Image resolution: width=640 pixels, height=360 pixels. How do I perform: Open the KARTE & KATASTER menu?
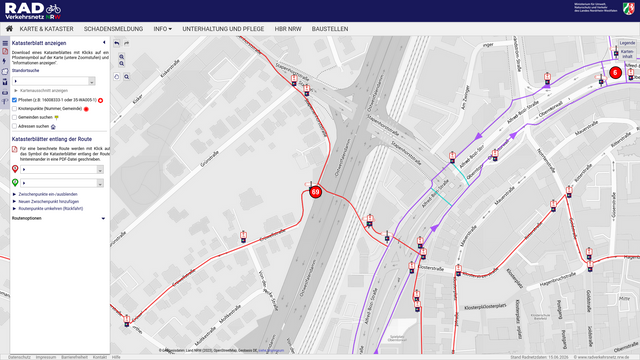(47, 29)
